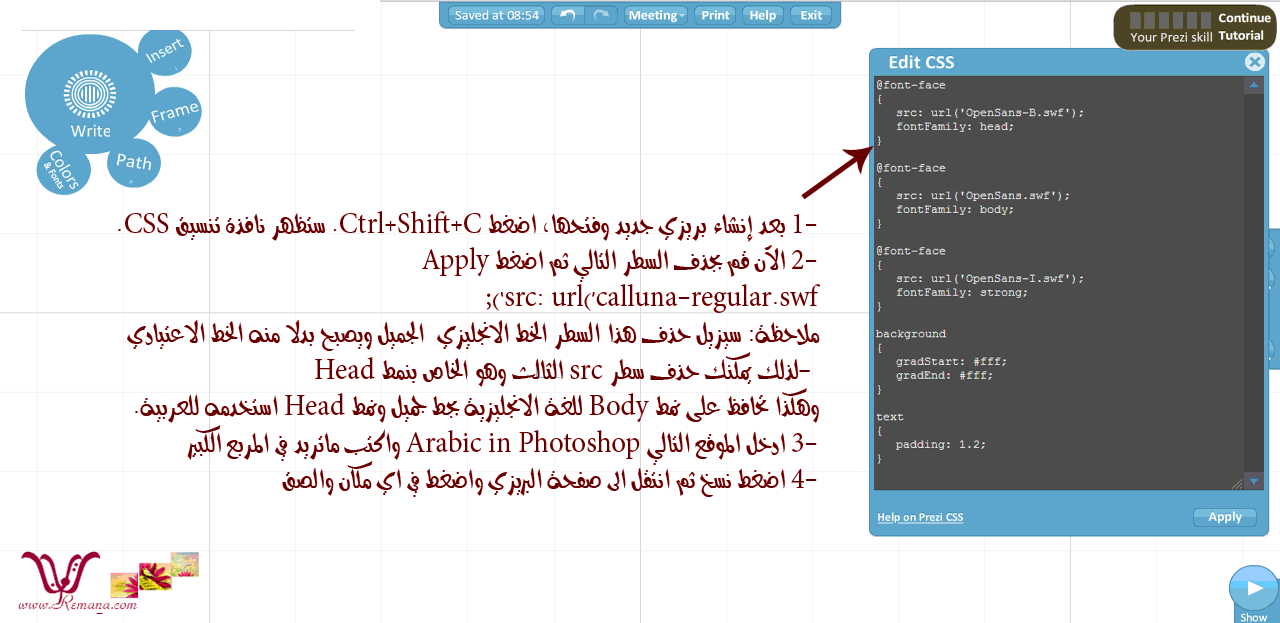Screen dimensions: 1280x623
Task: Click the Your Prezi skill indicator
Action: pyautogui.click(x=1171, y=28)
